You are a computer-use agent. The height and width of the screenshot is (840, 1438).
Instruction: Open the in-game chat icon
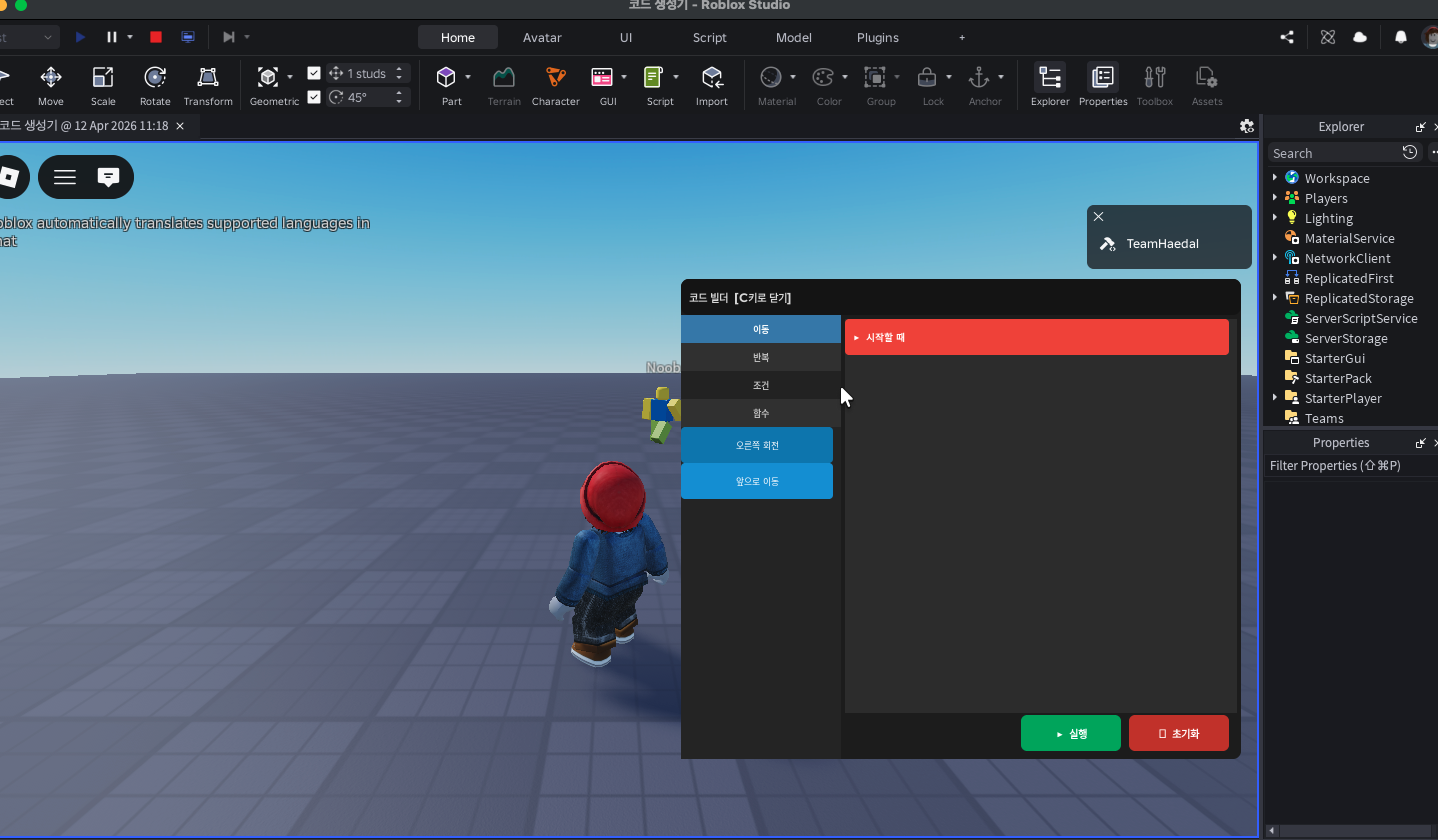108,177
